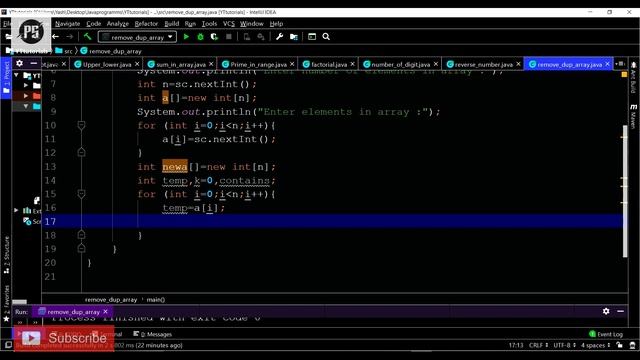This screenshot has height=360, width=640.
Task: Open Project Structure folder icon in the toolbar
Action: pos(293,37)
